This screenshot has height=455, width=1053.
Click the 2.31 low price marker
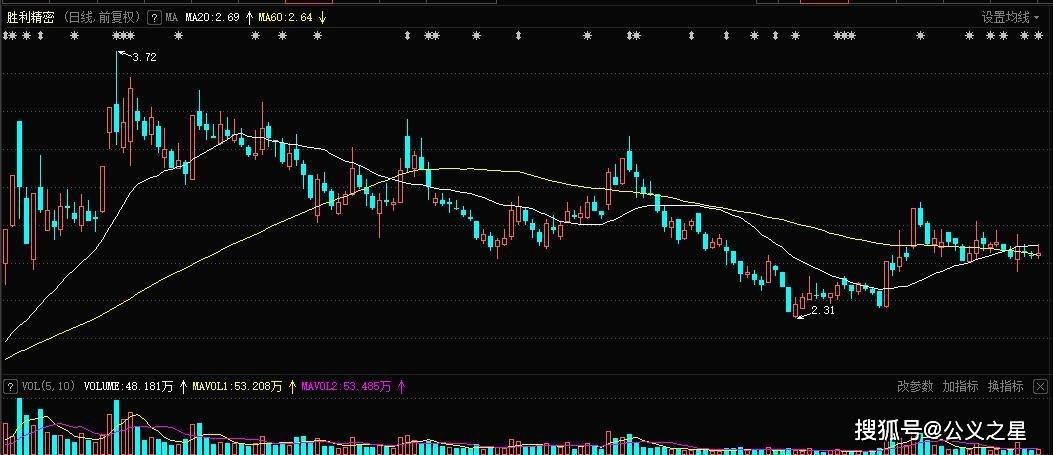click(x=821, y=311)
